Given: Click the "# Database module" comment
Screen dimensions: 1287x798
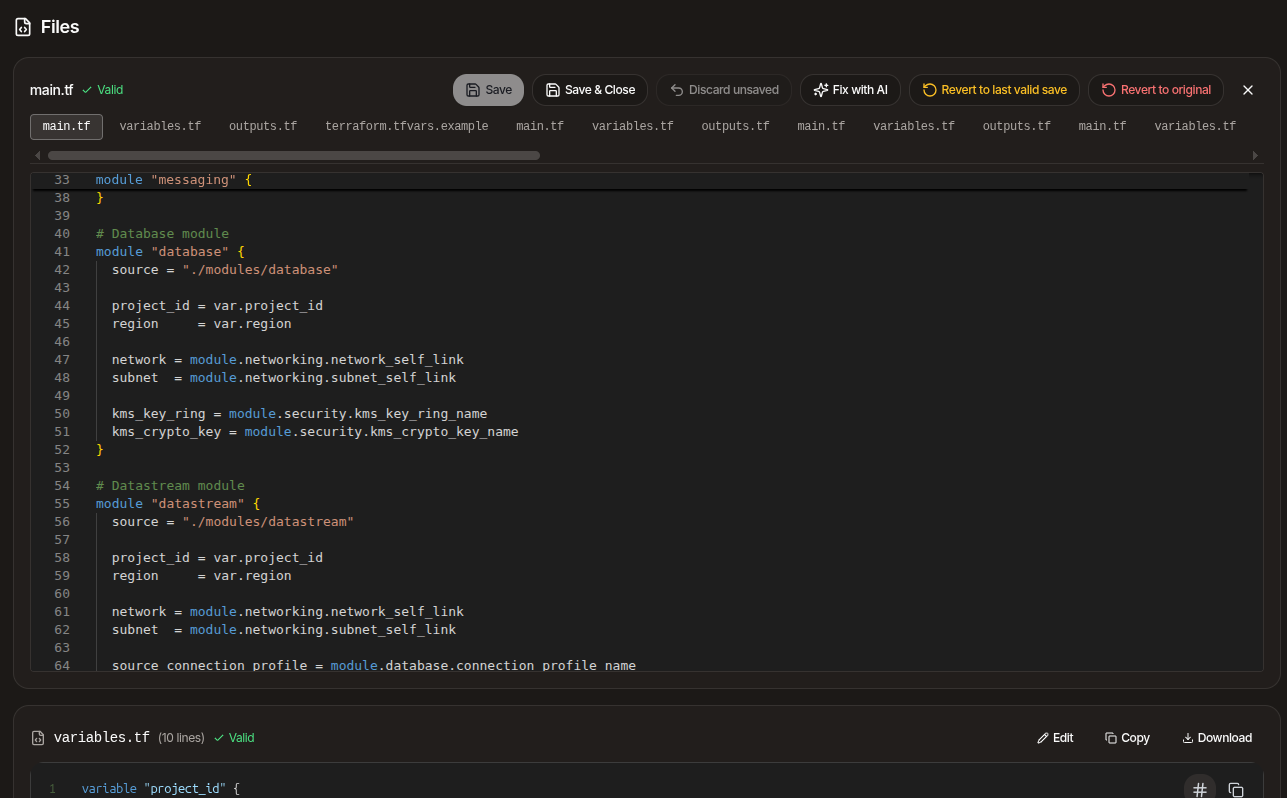Looking at the screenshot, I should (162, 234).
